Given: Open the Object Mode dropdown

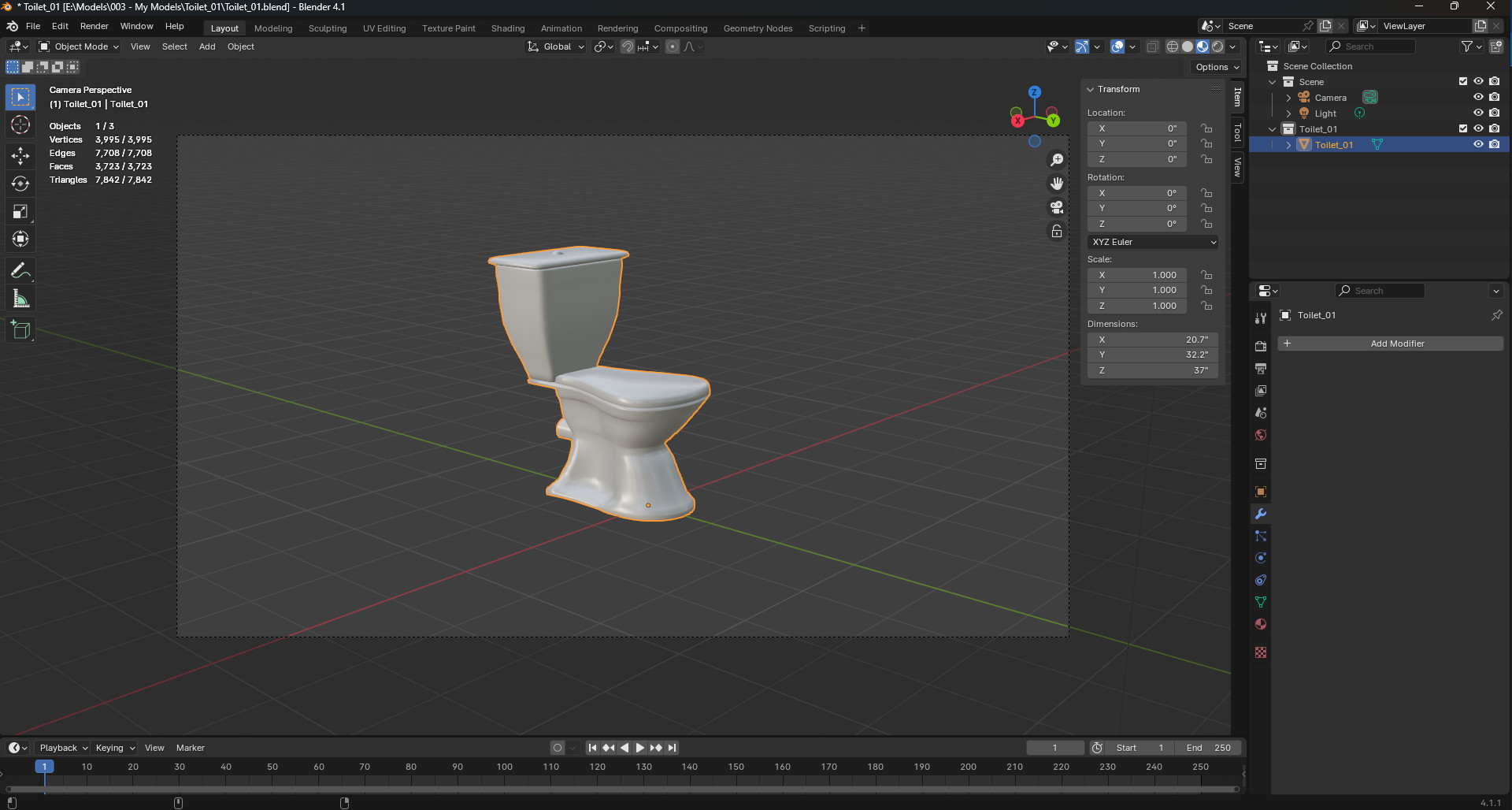Looking at the screenshot, I should 79,46.
